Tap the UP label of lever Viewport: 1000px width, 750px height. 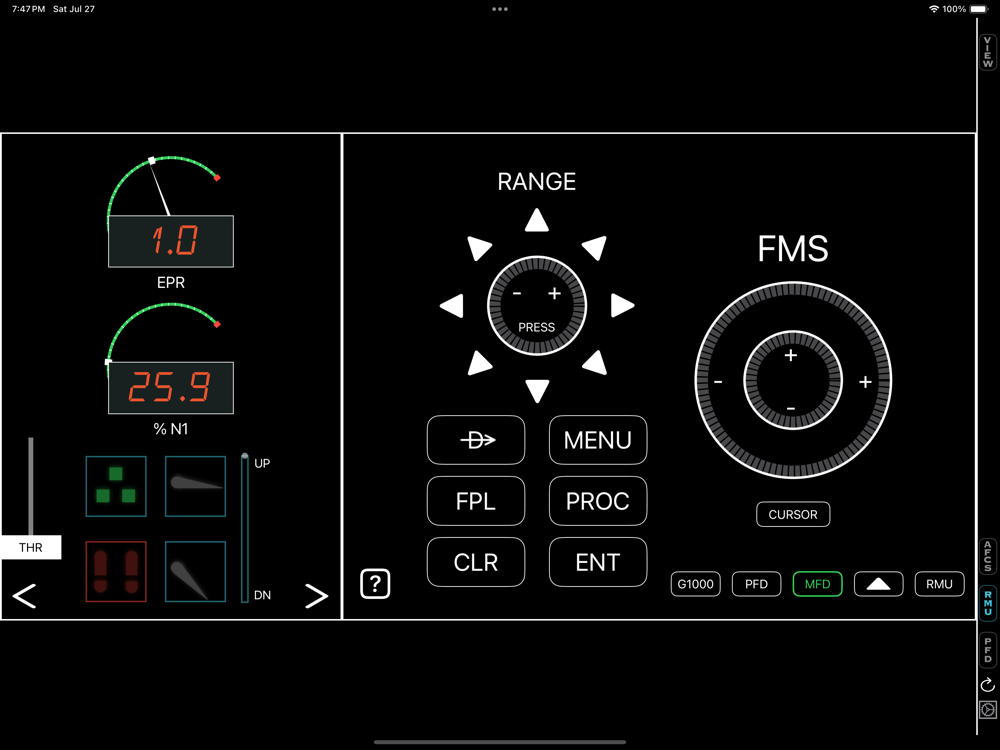[x=262, y=464]
